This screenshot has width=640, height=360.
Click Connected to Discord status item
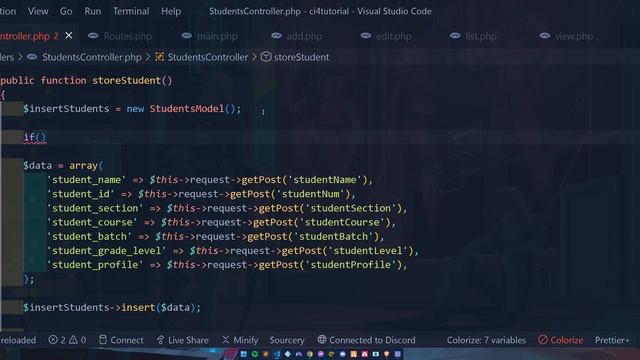[x=367, y=340]
